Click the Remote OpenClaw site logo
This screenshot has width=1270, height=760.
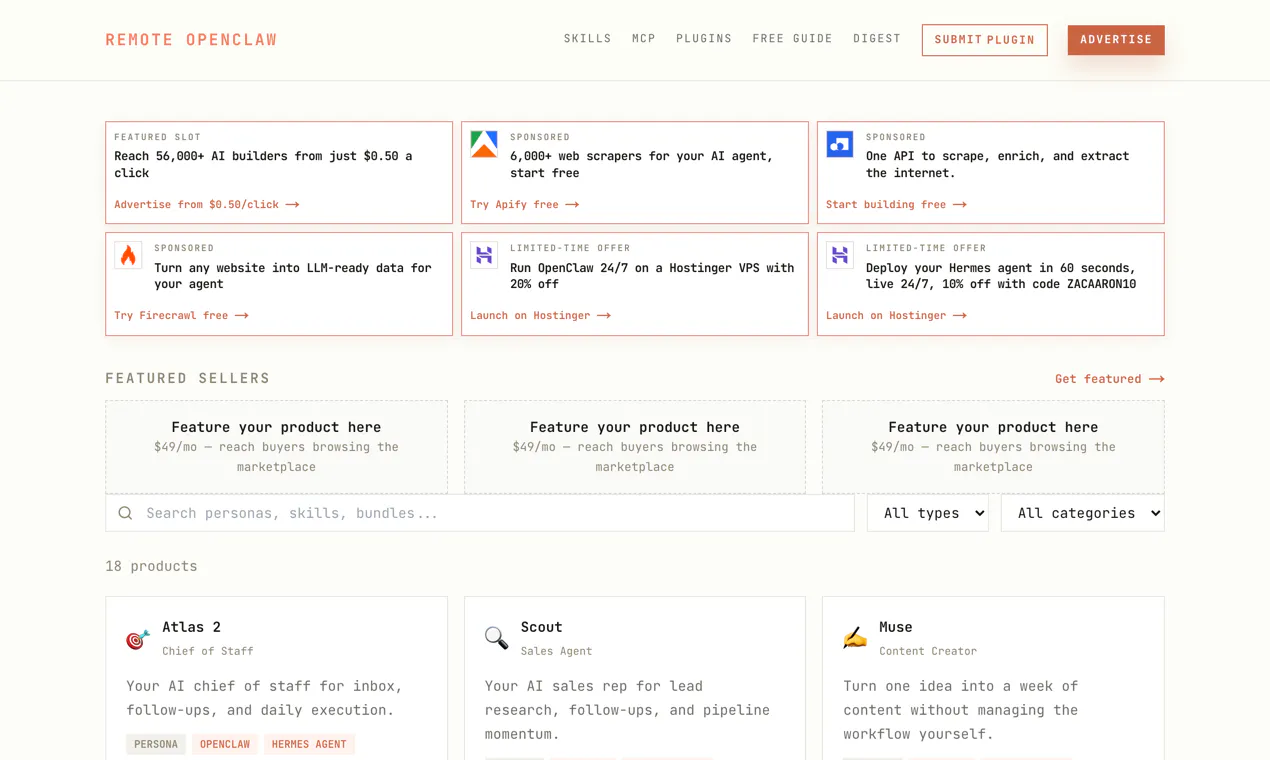tap(191, 40)
